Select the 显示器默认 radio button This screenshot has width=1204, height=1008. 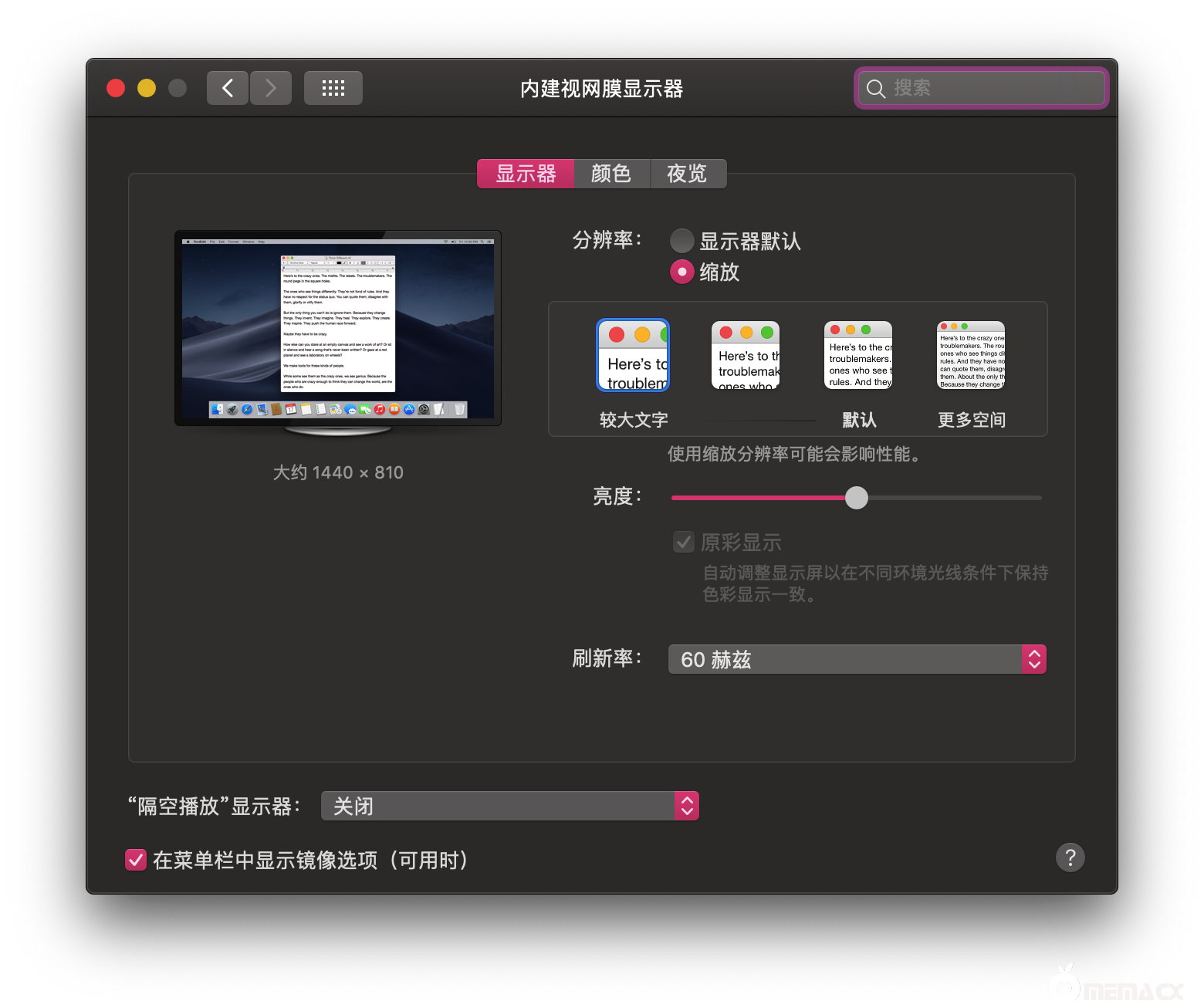681,240
